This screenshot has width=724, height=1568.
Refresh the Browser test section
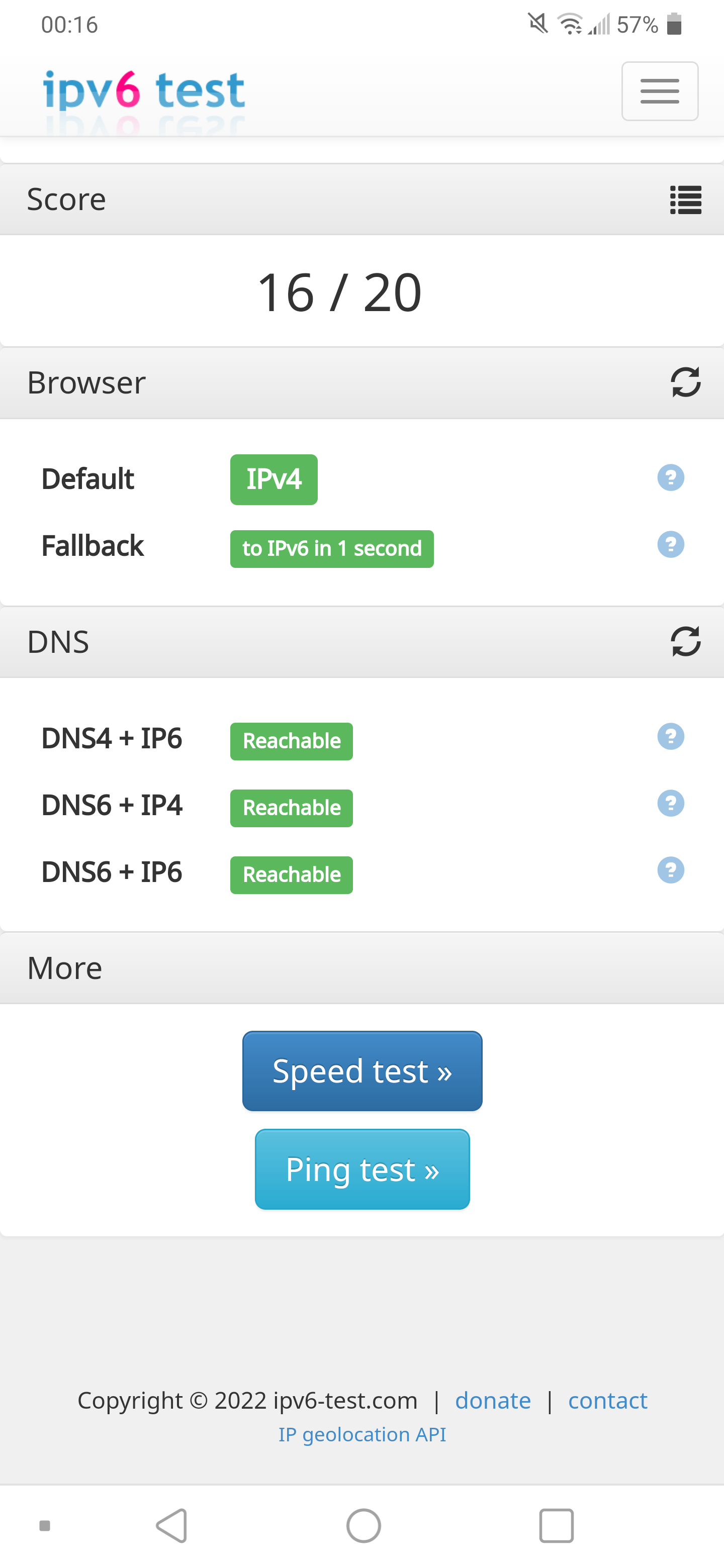click(x=686, y=382)
